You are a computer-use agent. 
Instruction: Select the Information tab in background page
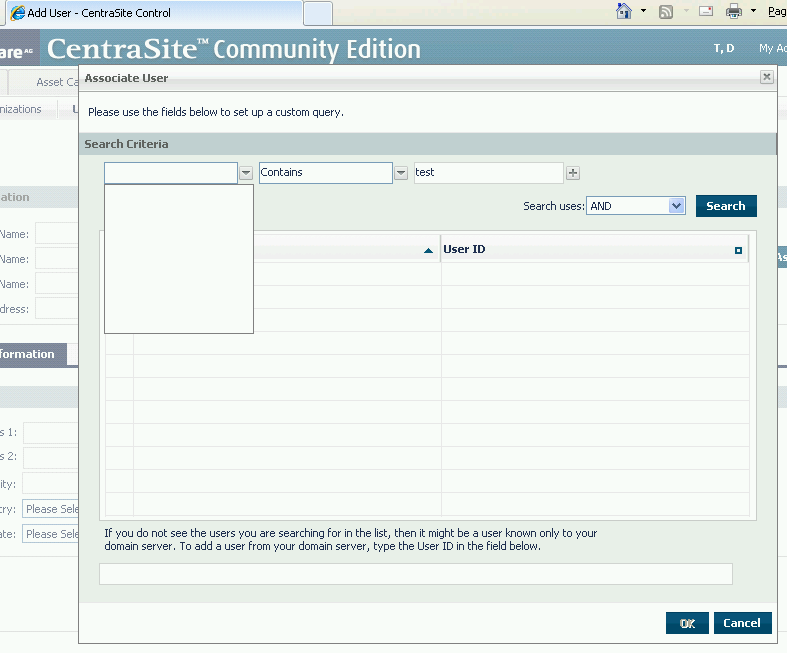33,354
